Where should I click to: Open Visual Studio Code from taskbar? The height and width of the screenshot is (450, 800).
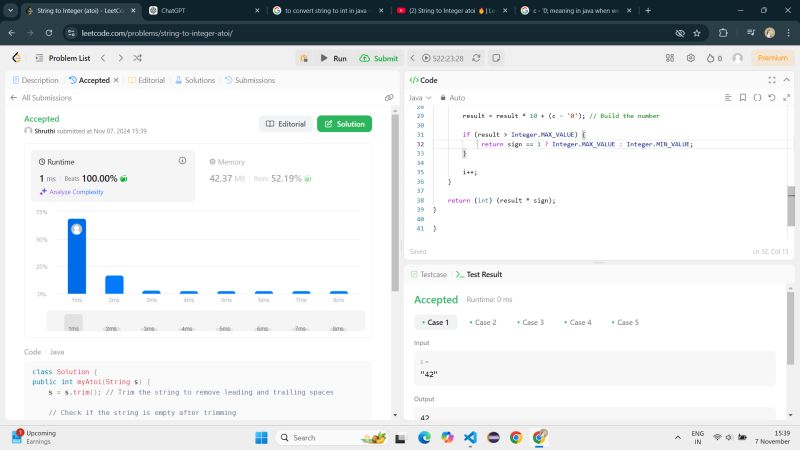coord(470,438)
